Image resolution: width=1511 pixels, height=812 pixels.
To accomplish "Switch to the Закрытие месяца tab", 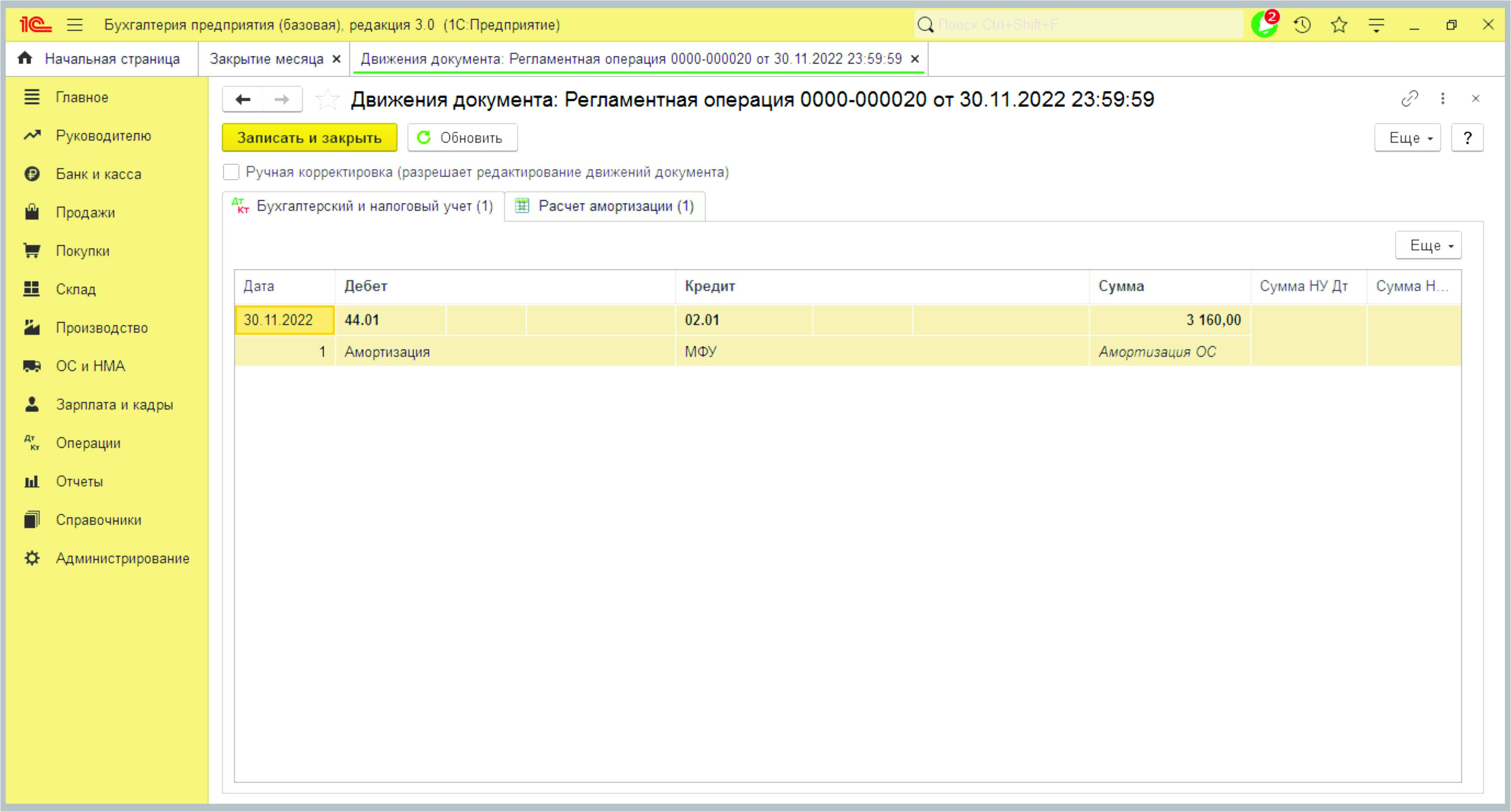I will [266, 59].
